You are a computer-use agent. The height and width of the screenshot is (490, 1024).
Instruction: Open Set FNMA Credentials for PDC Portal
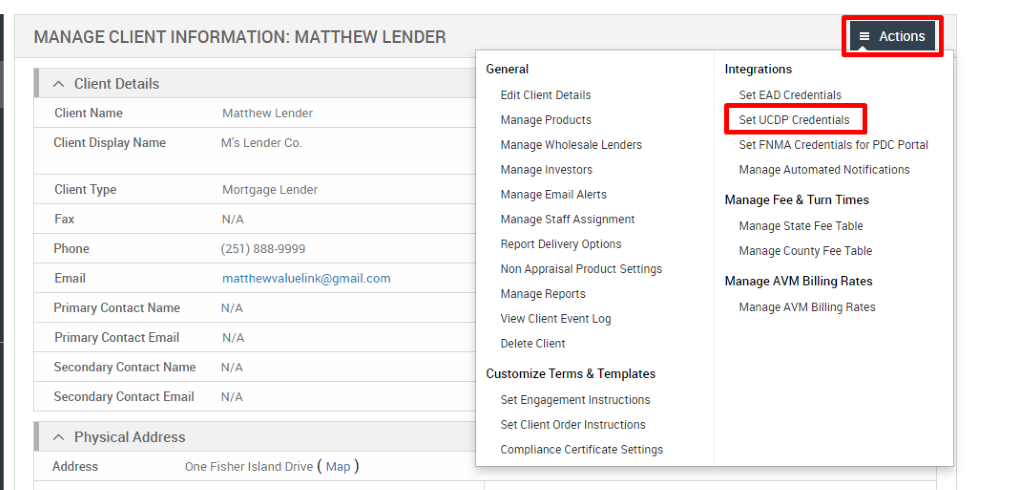pyautogui.click(x=833, y=145)
